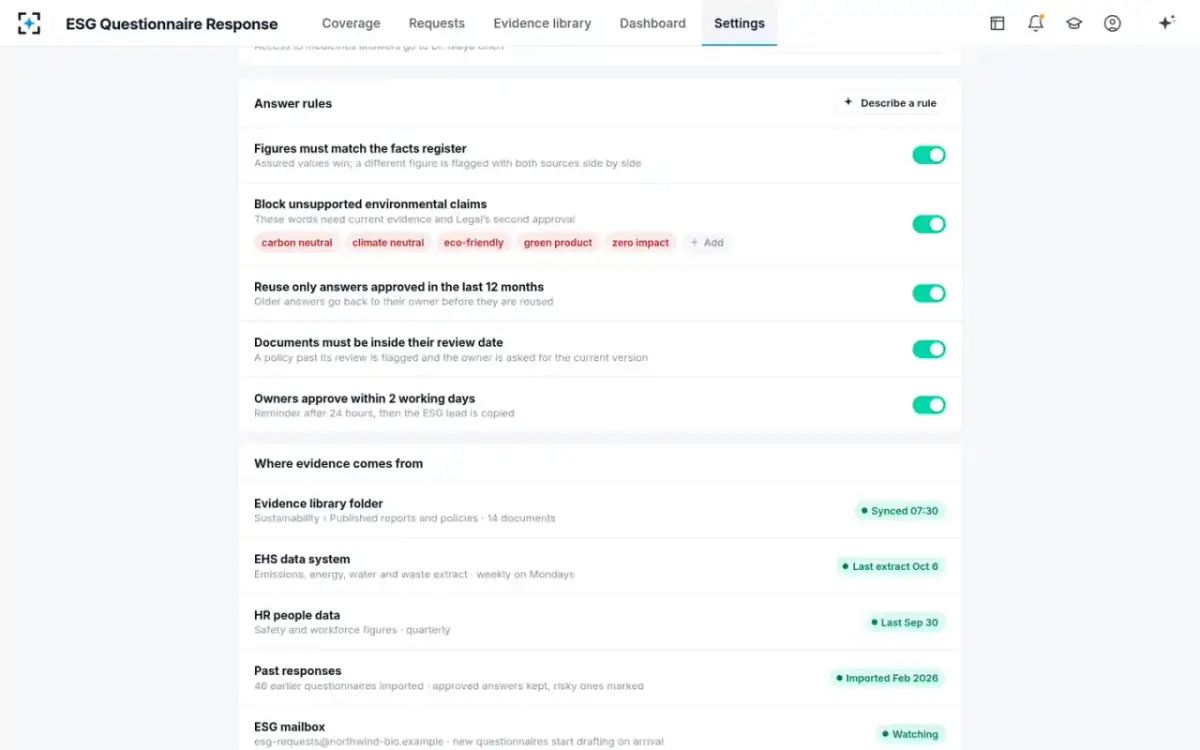Open the Evidence library folder source row

[x=600, y=510]
